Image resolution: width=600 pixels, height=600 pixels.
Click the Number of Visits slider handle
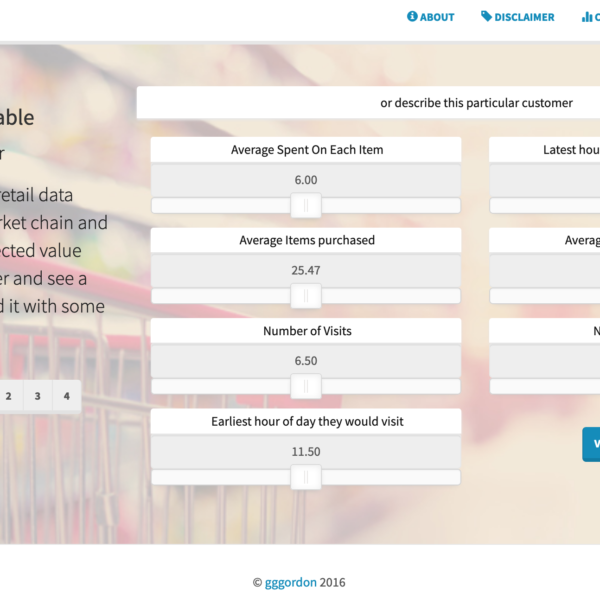coord(306,387)
